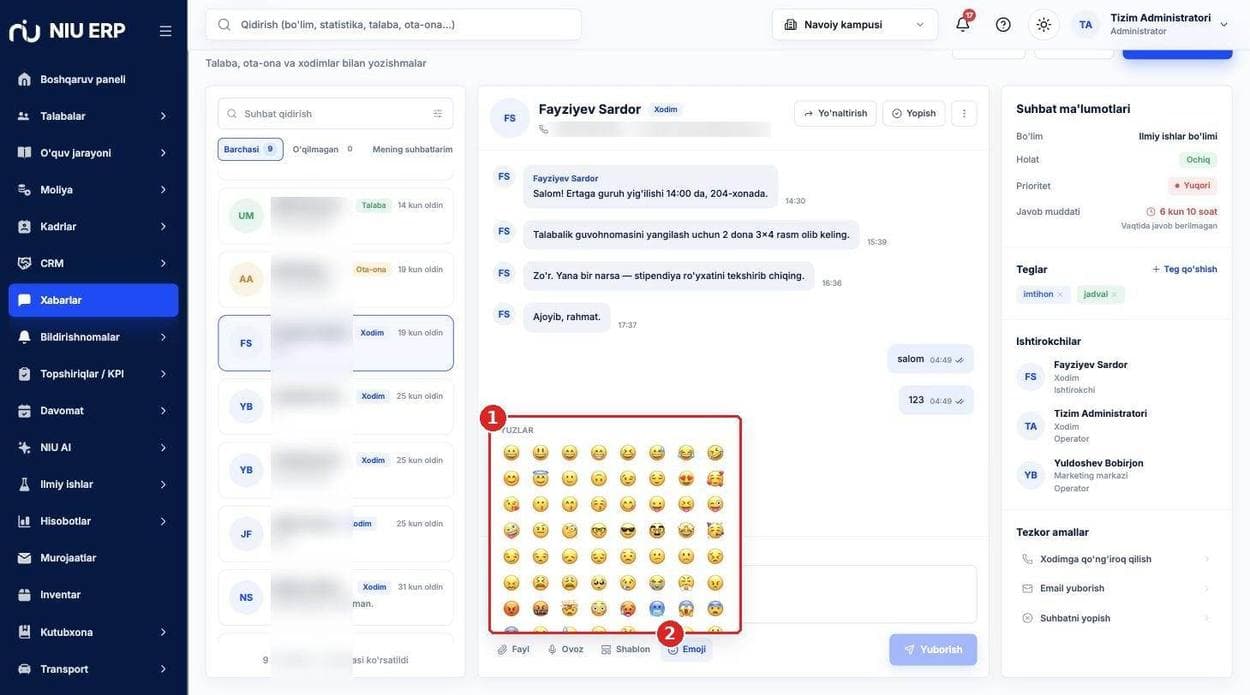Image resolution: width=1250 pixels, height=695 pixels.
Task: Open Boshqaruv paneli from the sidebar
Action: pyautogui.click(x=93, y=79)
